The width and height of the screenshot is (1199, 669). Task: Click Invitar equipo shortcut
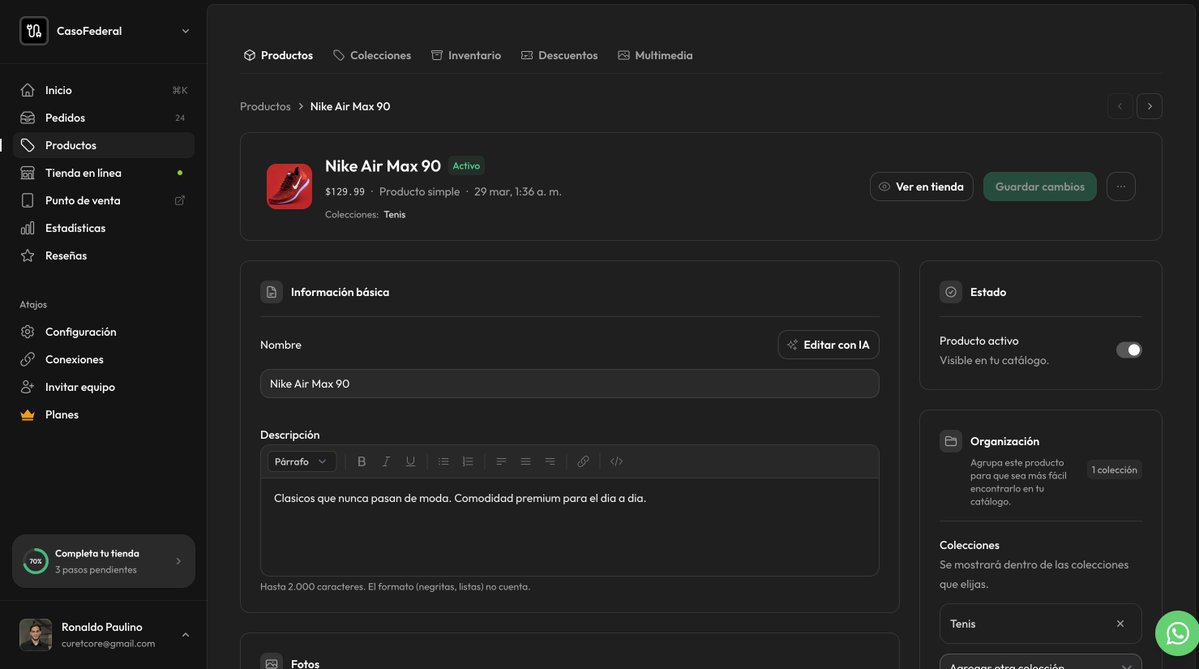[103, 387]
